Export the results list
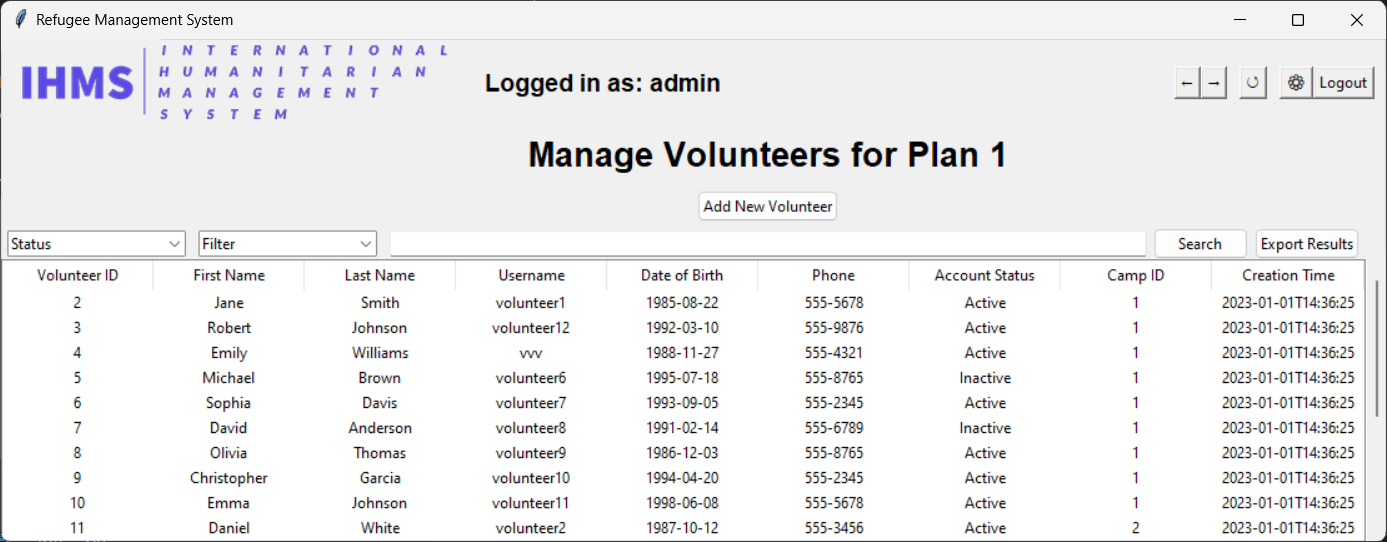This screenshot has height=542, width=1387. (1307, 244)
